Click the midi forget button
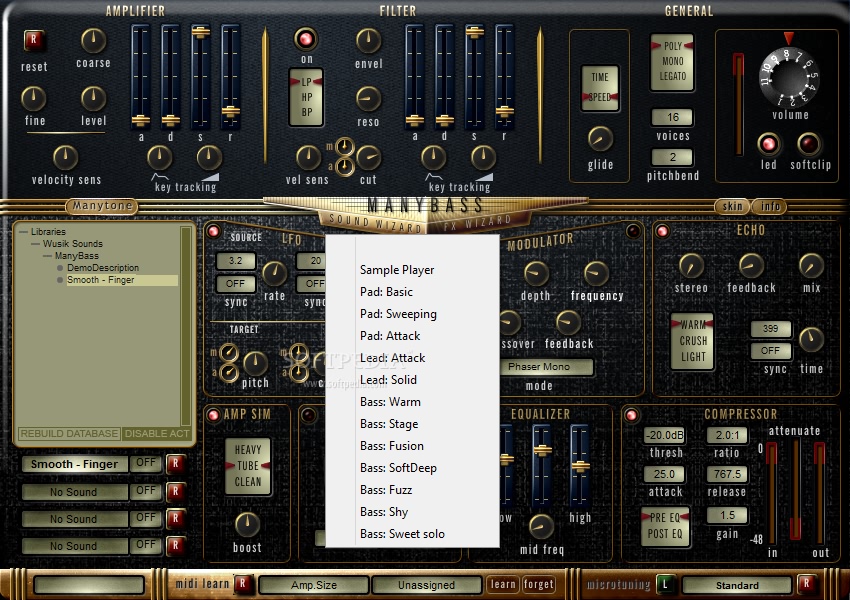Image resolution: width=850 pixels, height=600 pixels. click(538, 584)
